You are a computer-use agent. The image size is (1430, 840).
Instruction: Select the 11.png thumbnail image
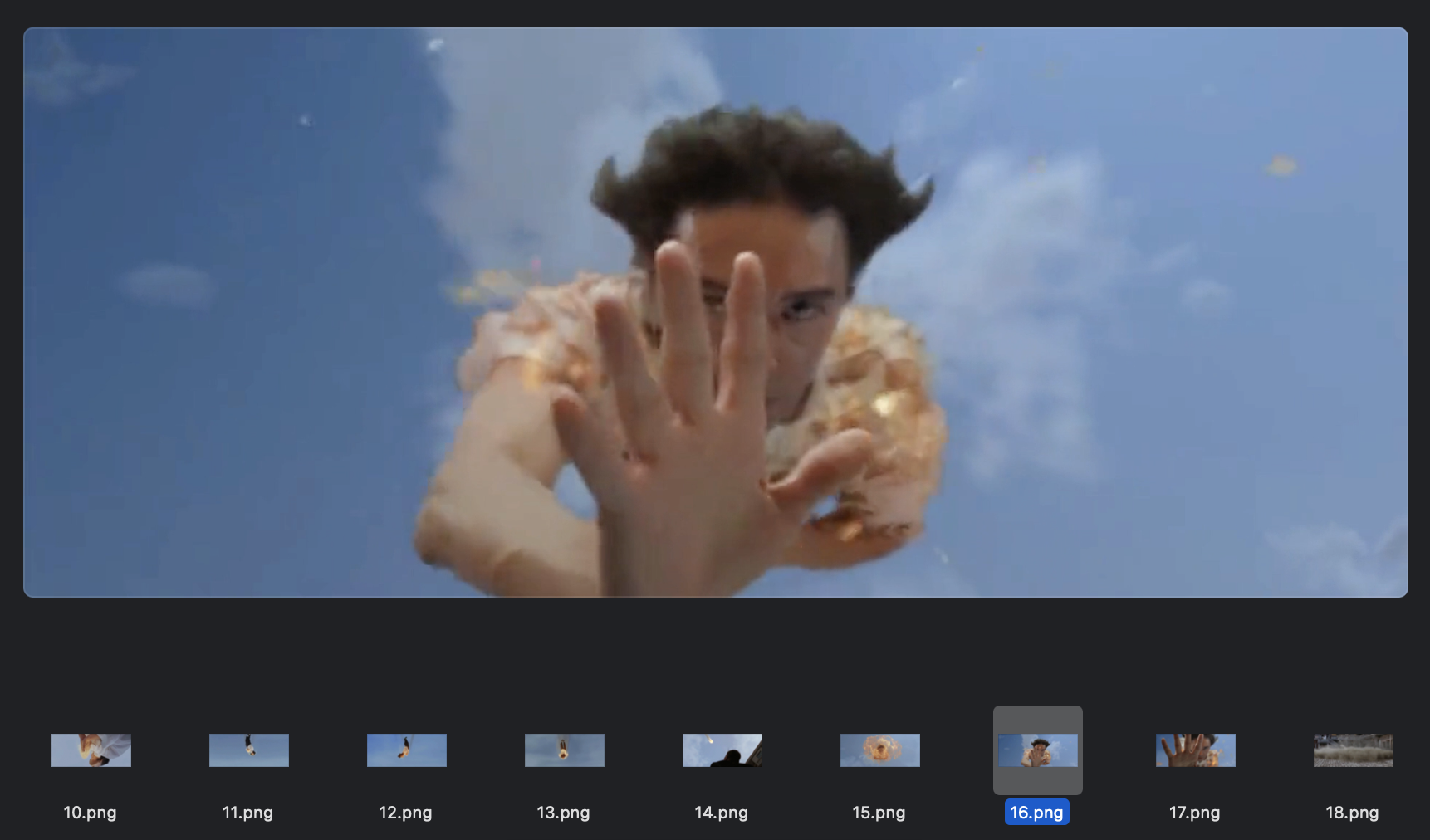tap(249, 750)
